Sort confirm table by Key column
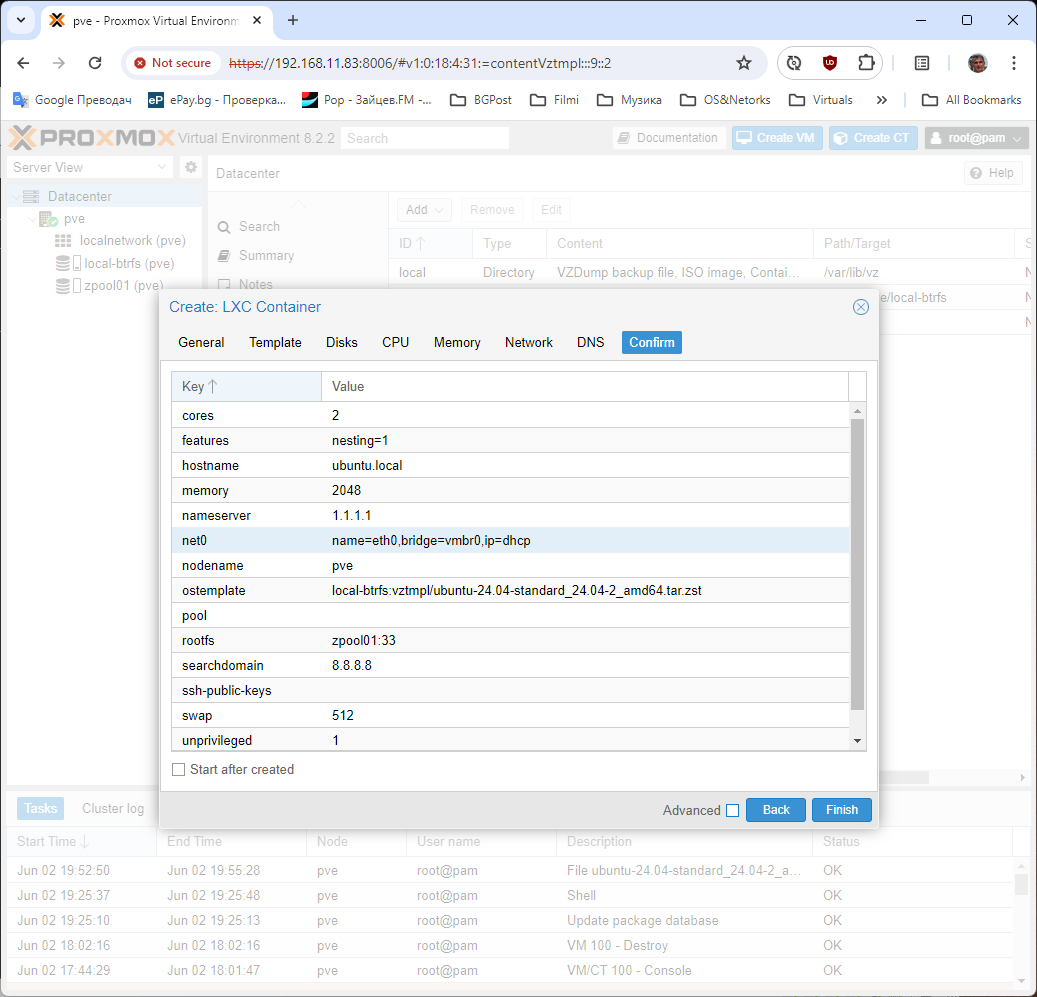The image size is (1037, 997). coord(246,387)
